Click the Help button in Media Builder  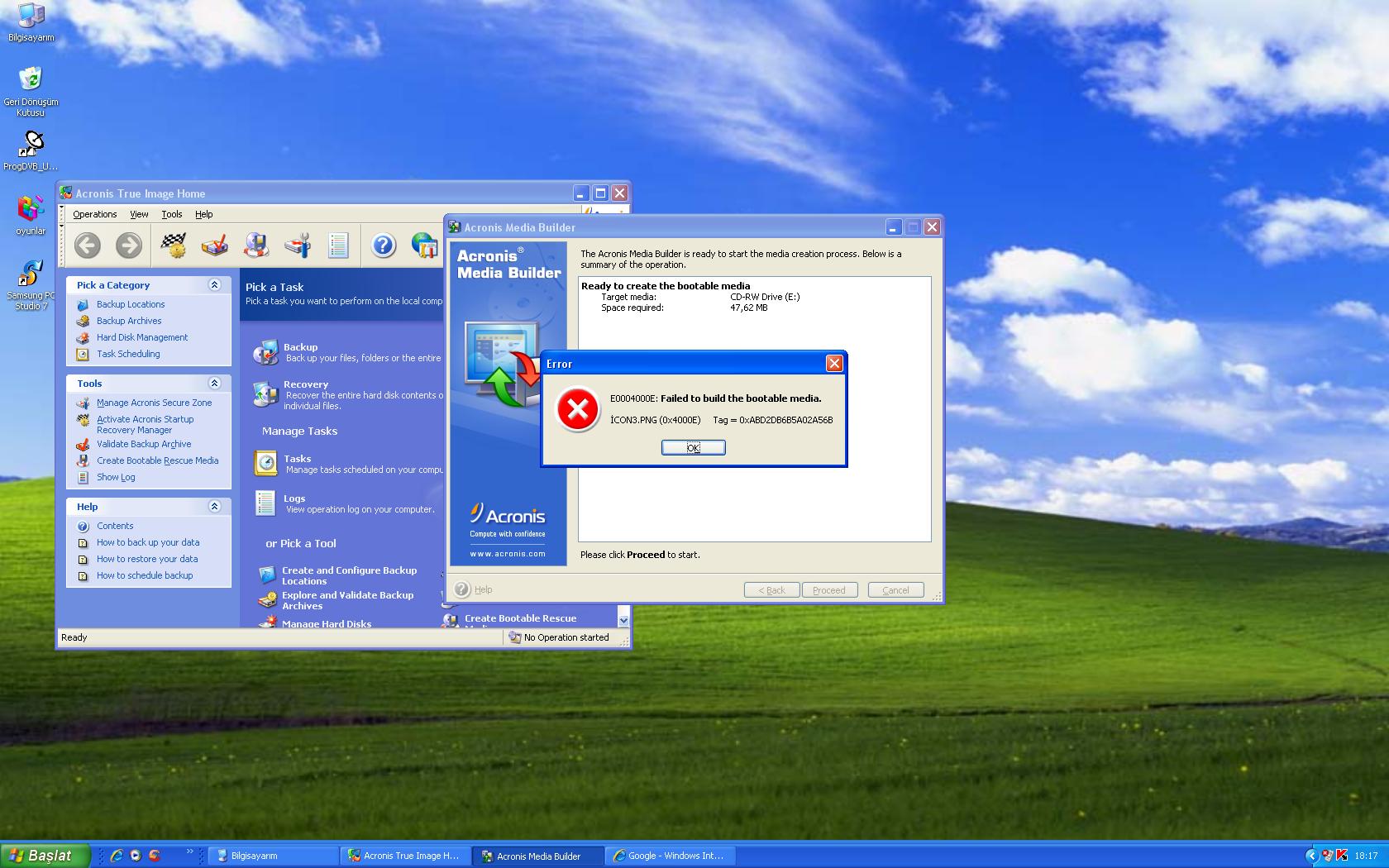point(474,589)
